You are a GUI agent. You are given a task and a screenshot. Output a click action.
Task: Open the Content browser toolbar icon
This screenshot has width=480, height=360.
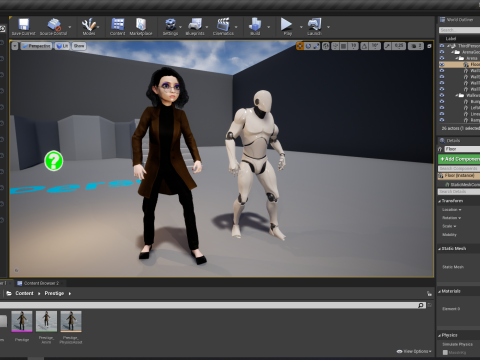(117, 25)
